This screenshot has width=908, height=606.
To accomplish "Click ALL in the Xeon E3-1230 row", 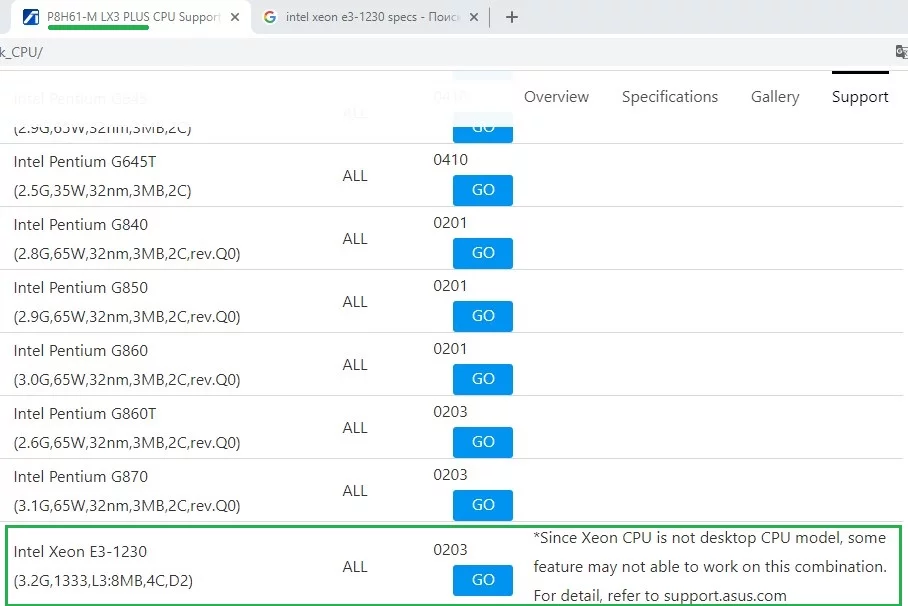I will click(355, 567).
